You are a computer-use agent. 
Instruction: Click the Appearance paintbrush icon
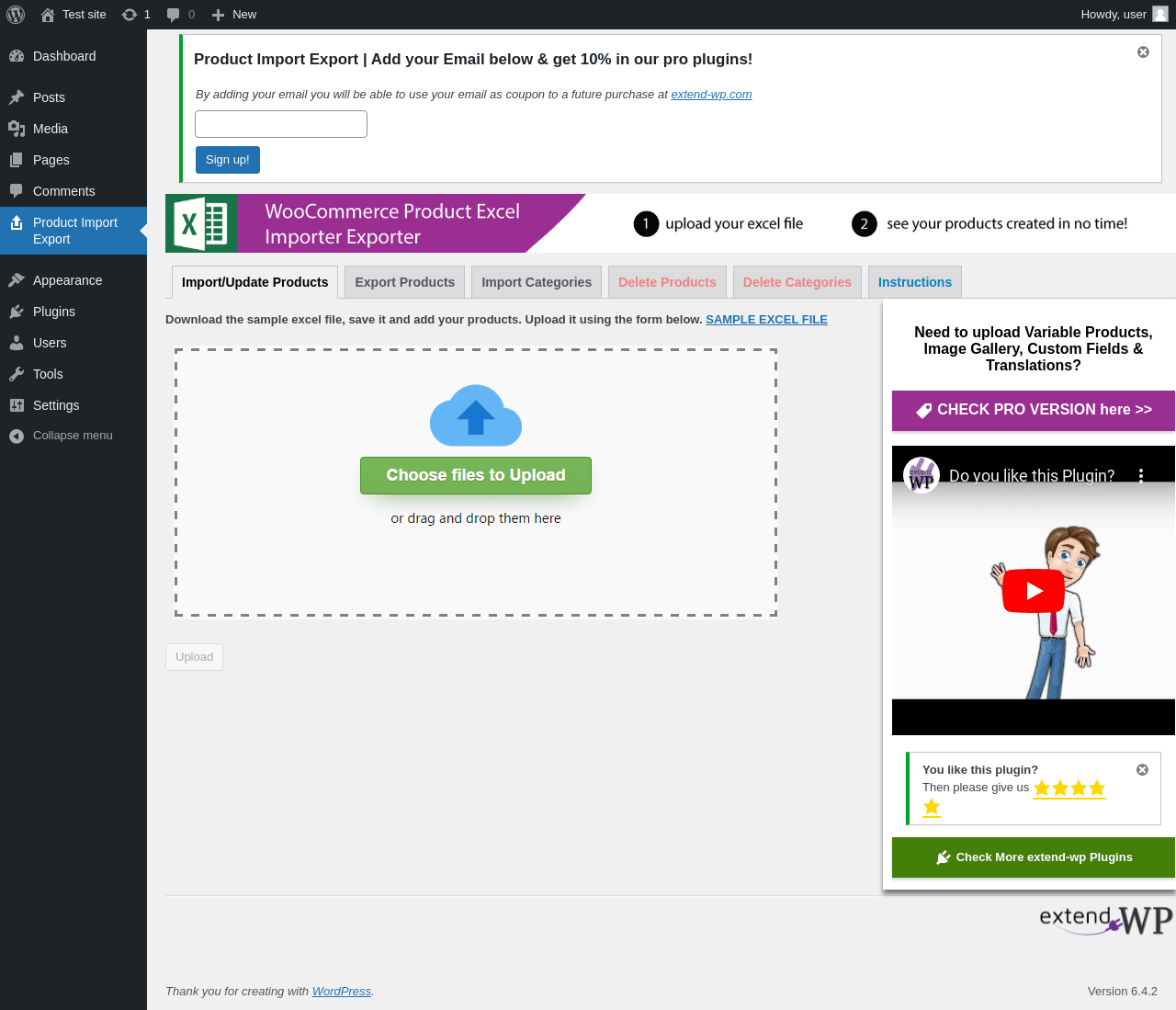(17, 280)
